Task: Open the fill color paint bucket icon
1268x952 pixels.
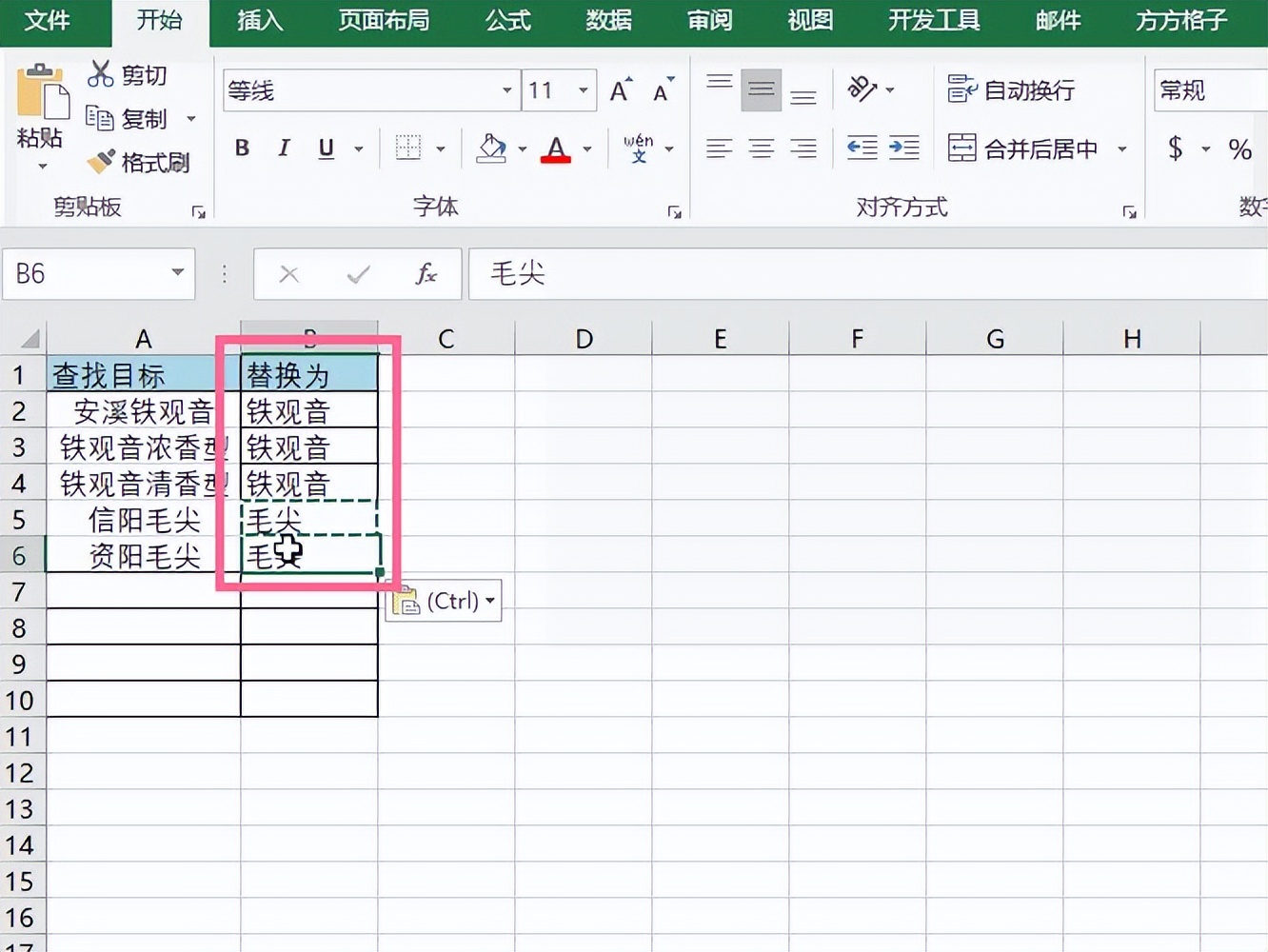Action: coord(491,149)
